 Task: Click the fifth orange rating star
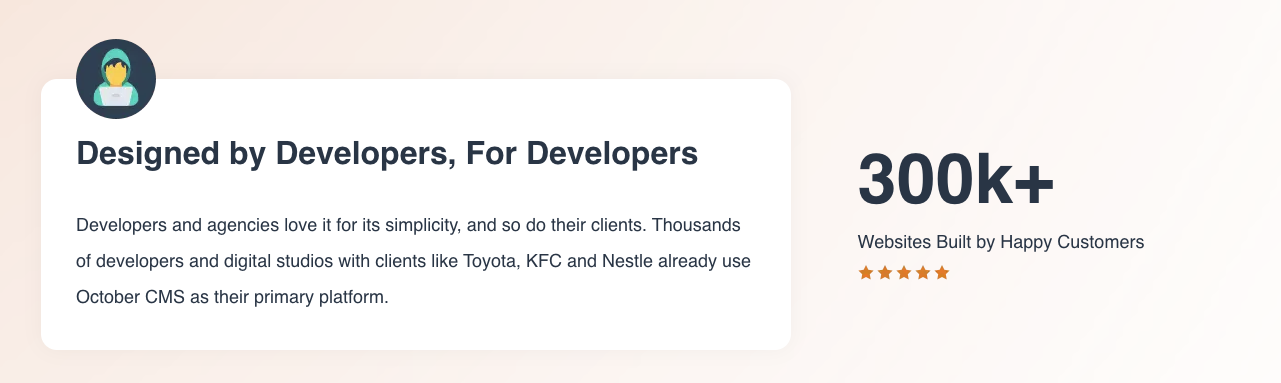point(941,272)
